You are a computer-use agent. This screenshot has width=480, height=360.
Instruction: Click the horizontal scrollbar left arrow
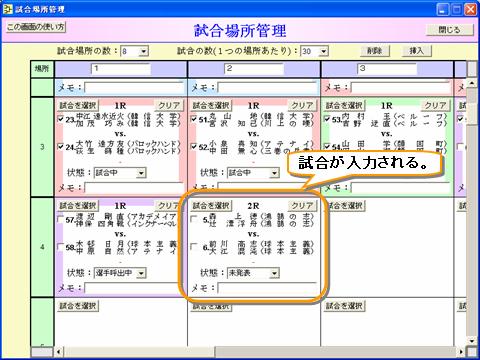pos(59,351)
